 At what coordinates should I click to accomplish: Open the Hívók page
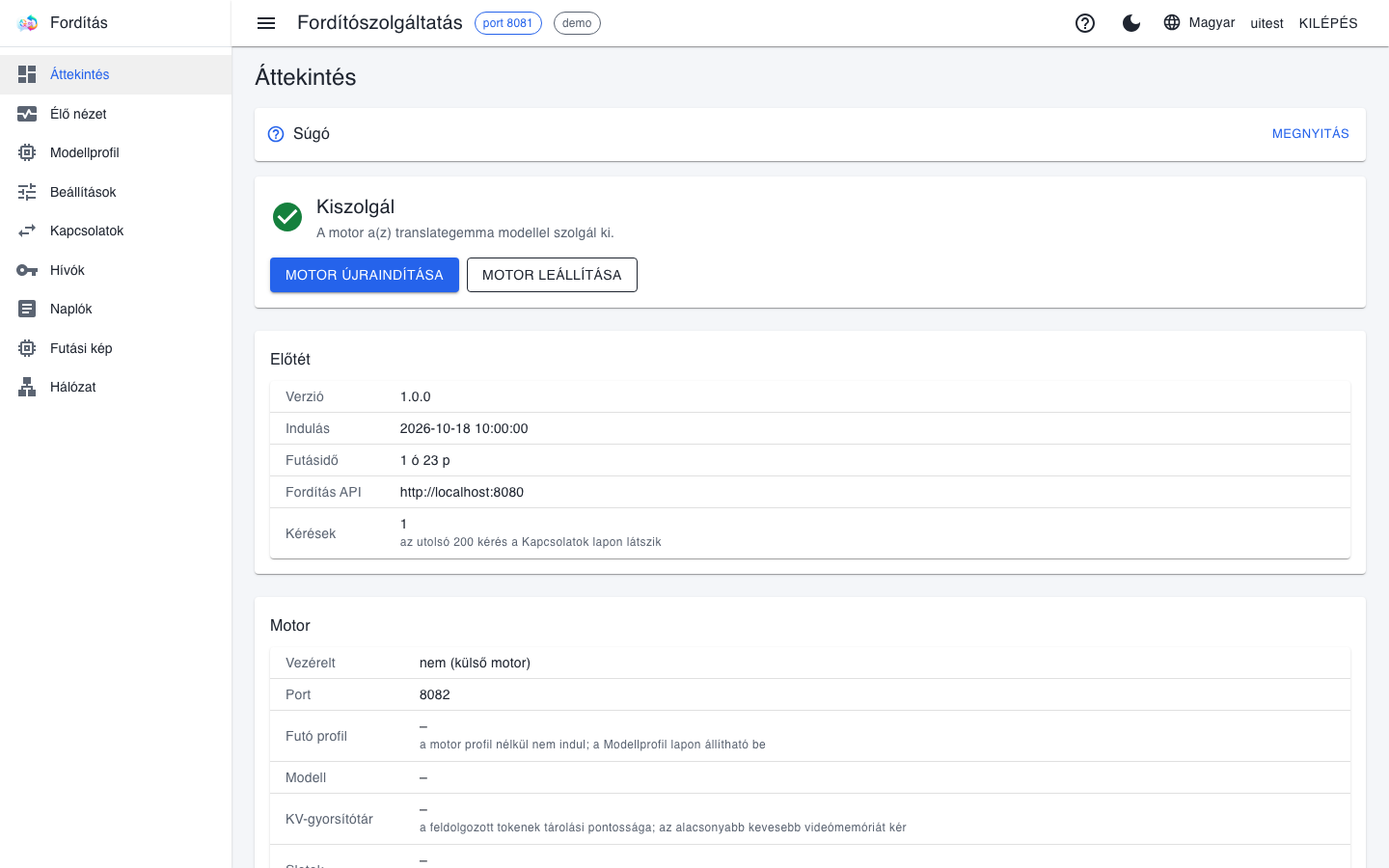pyautogui.click(x=116, y=270)
